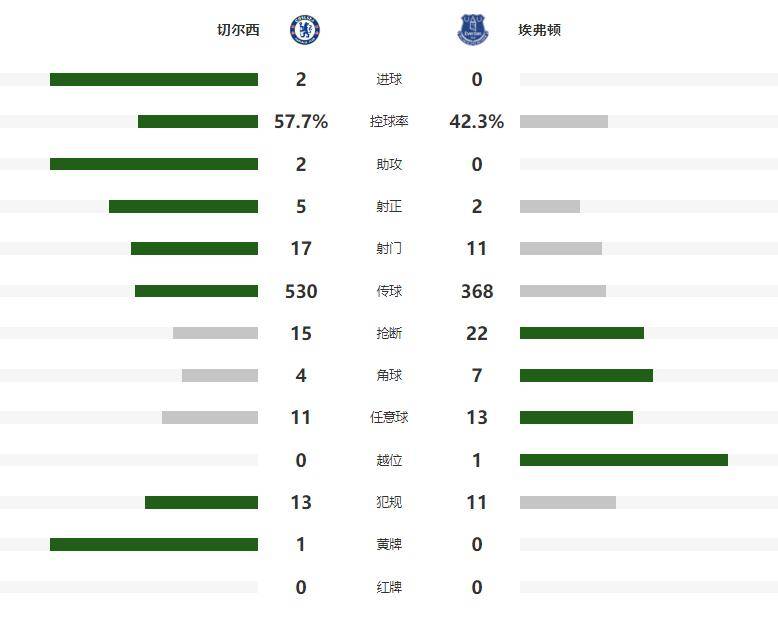Select the 埃弗顿 team name

point(540,30)
